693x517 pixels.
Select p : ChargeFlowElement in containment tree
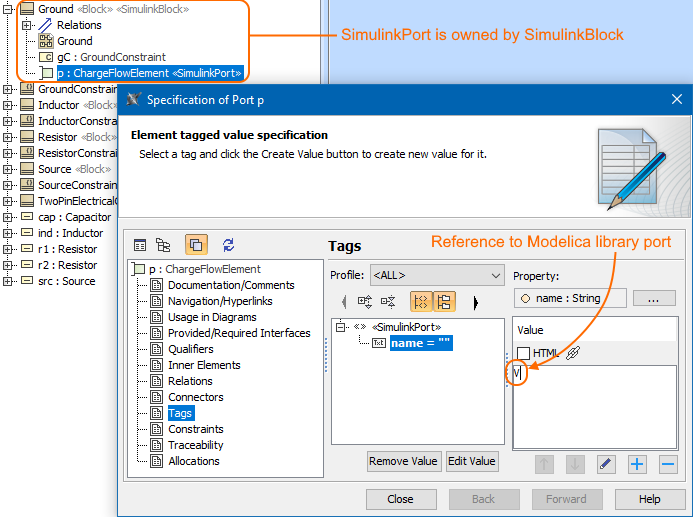[x=150, y=73]
